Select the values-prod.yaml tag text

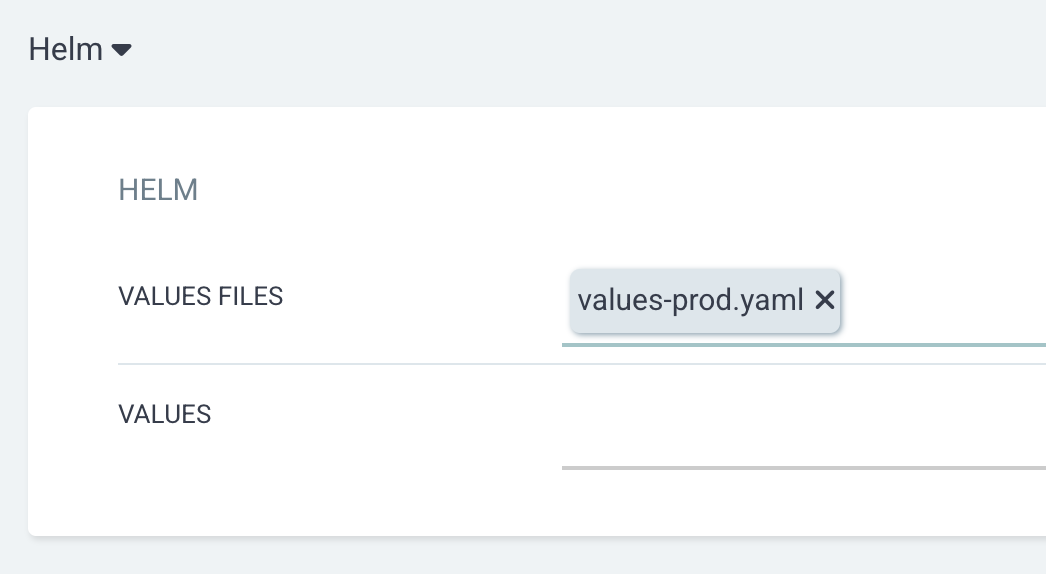[690, 300]
